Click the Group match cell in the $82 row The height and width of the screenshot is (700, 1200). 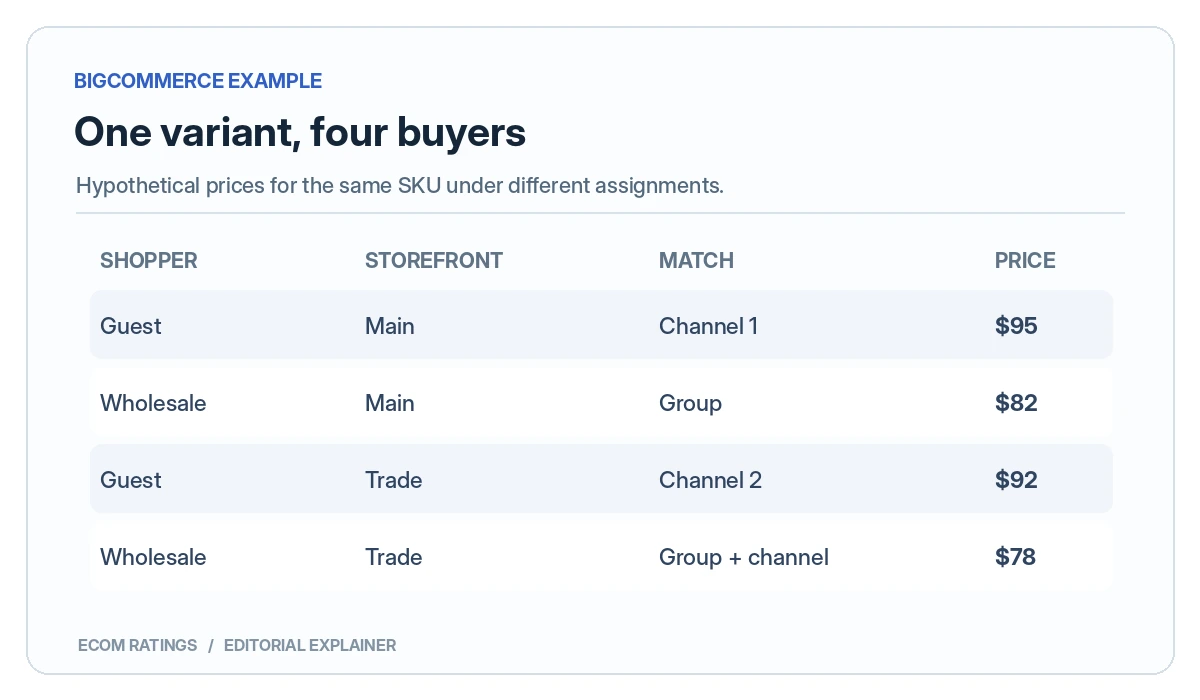pos(690,404)
